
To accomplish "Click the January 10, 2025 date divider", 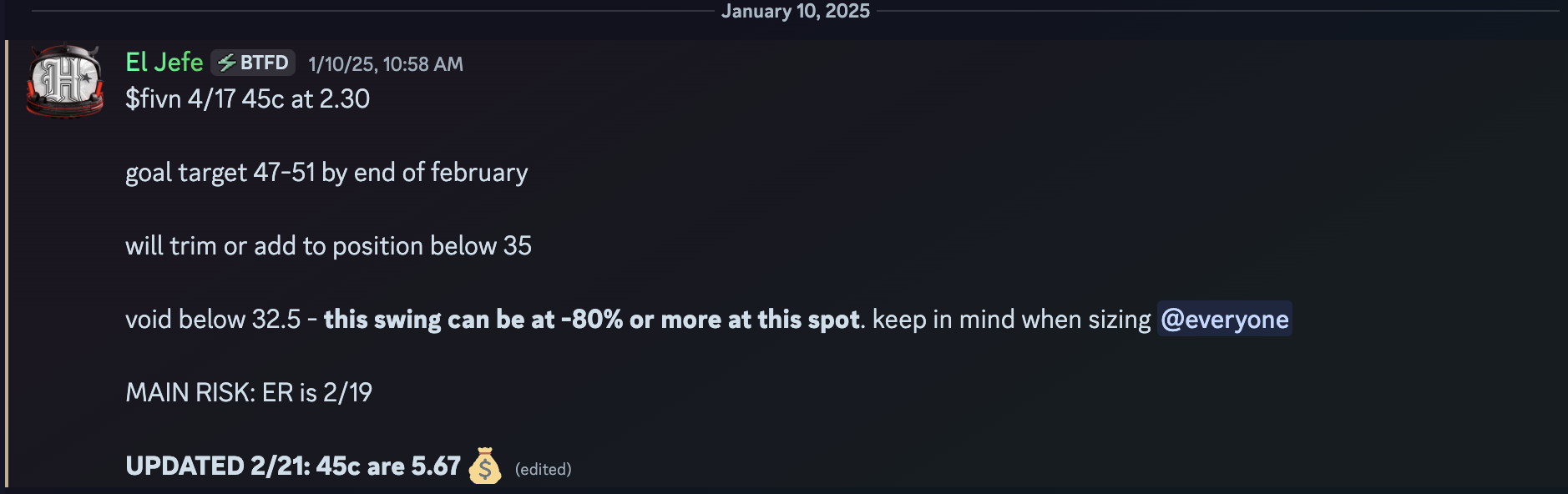I will pyautogui.click(x=795, y=11).
